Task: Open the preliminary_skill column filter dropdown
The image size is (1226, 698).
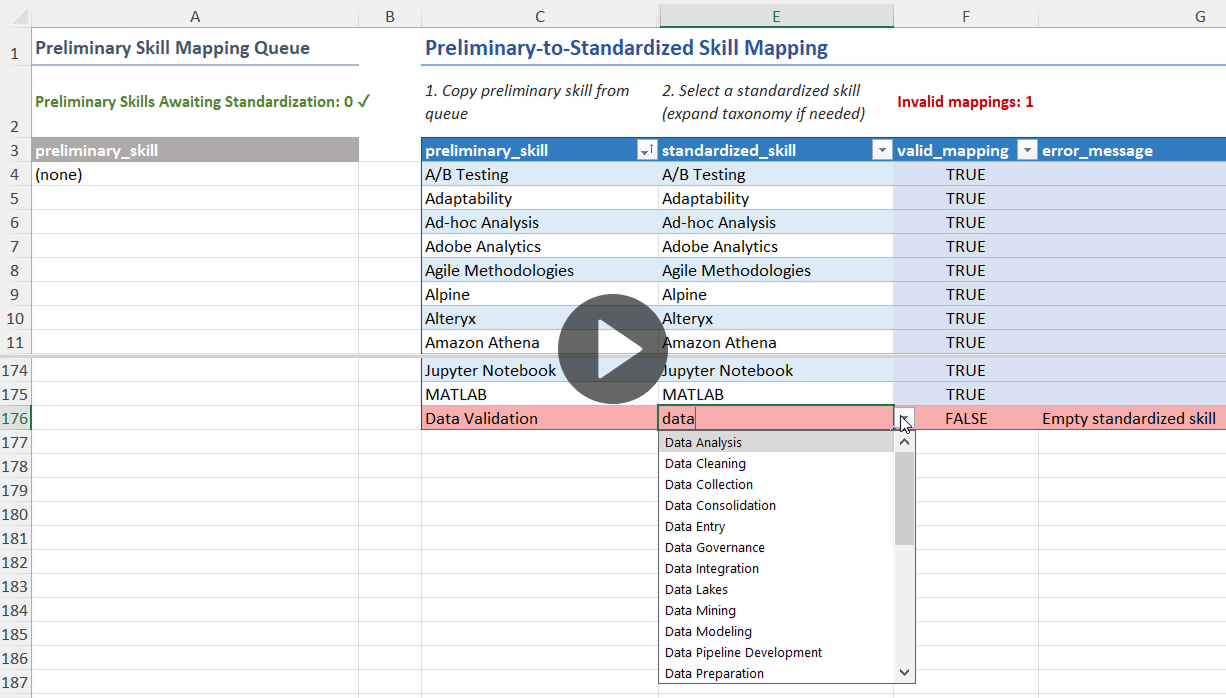Action: tap(646, 150)
